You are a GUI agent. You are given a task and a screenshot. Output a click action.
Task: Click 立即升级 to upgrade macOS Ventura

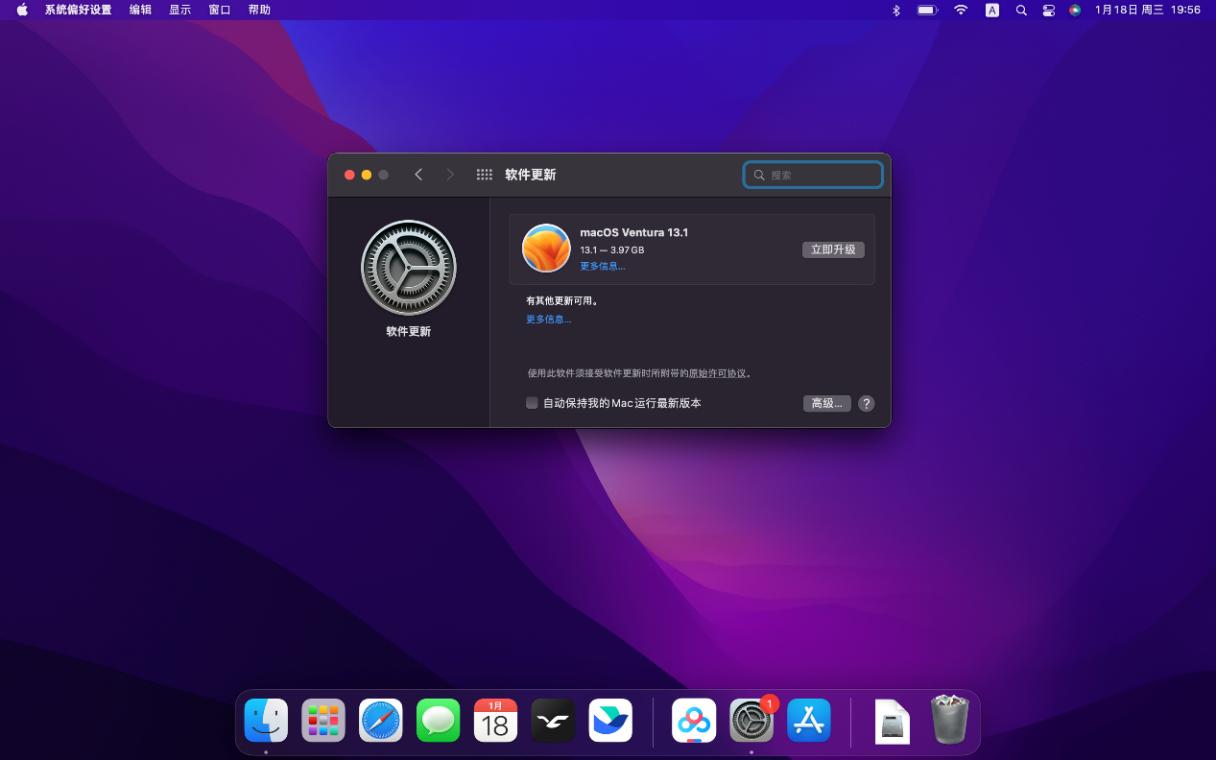click(x=833, y=249)
